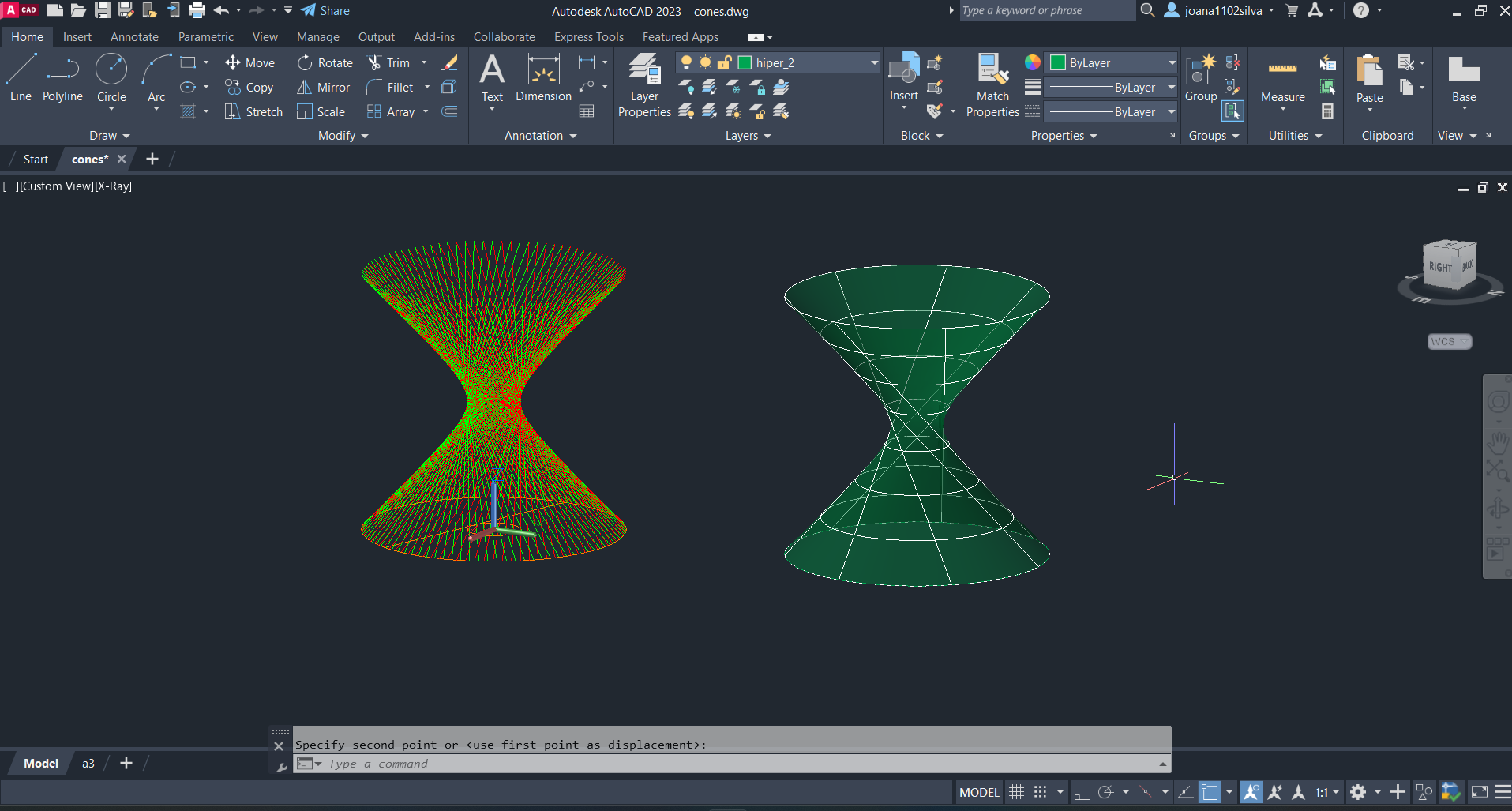Switch to the Annotate ribbon tab
The width and height of the screenshot is (1512, 811).
(134, 37)
